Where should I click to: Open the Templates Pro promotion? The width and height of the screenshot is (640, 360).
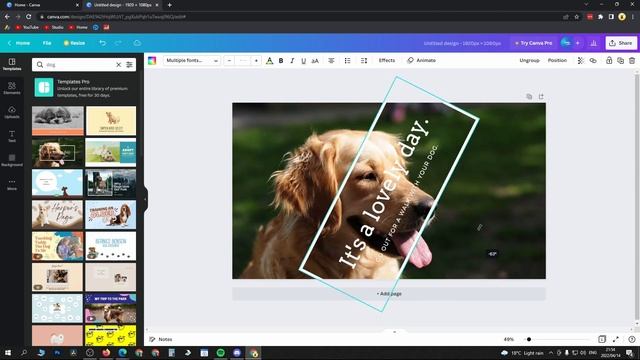point(84,88)
